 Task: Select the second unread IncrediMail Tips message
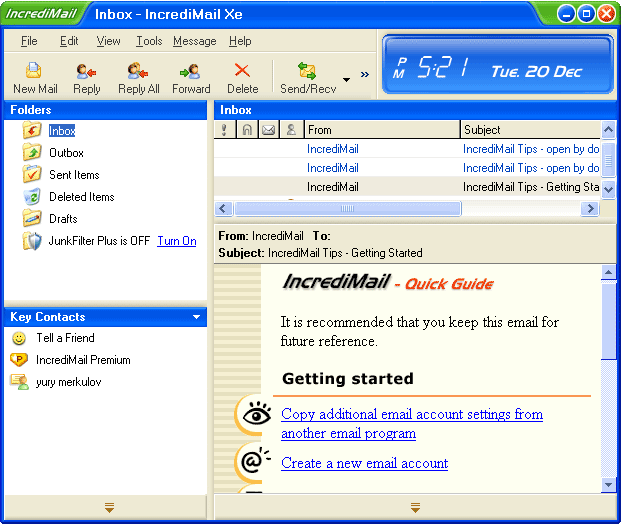407,168
